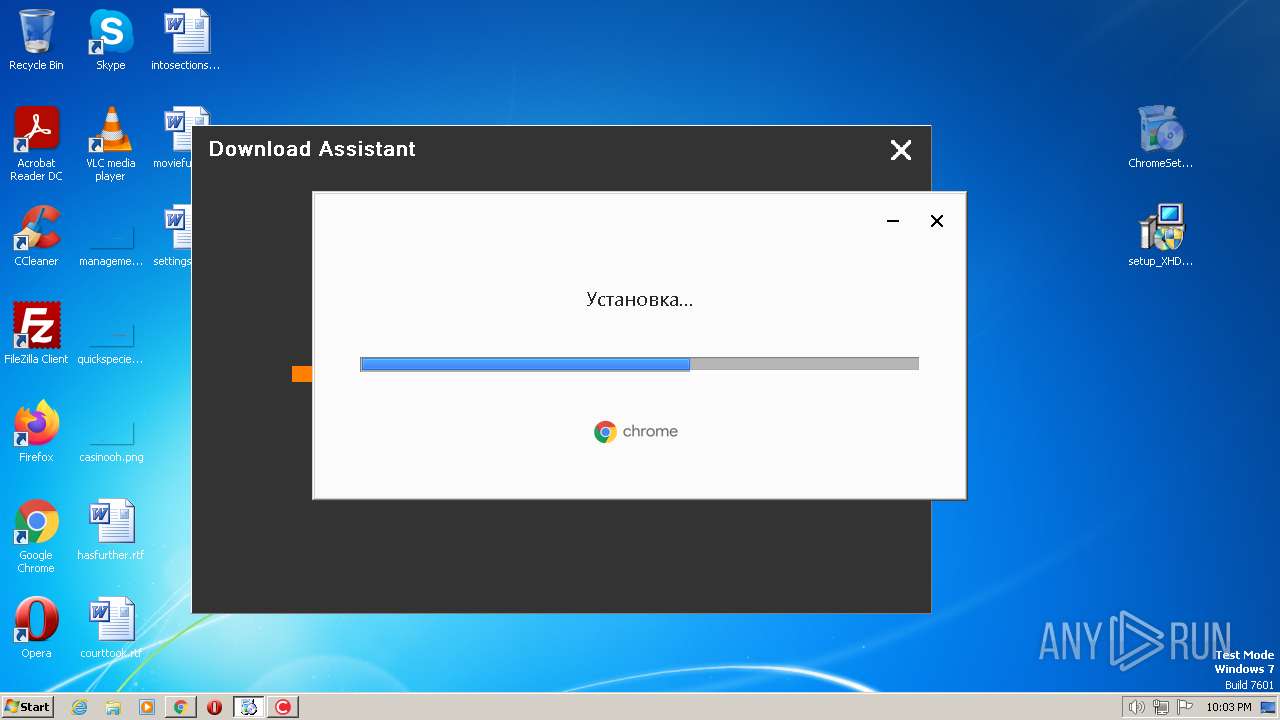The width and height of the screenshot is (1280, 720).
Task: Open the volume control tray icon
Action: point(1136,707)
